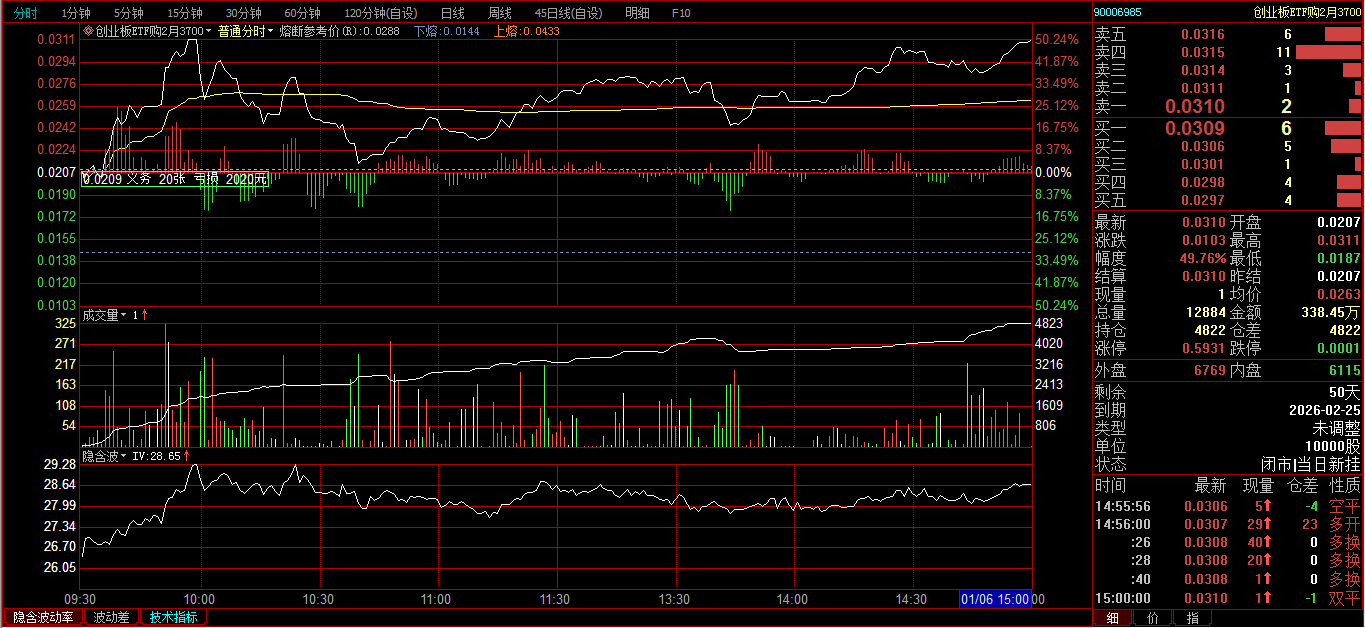Open the 明细 details view
The image size is (1365, 628).
pyautogui.click(x=637, y=13)
